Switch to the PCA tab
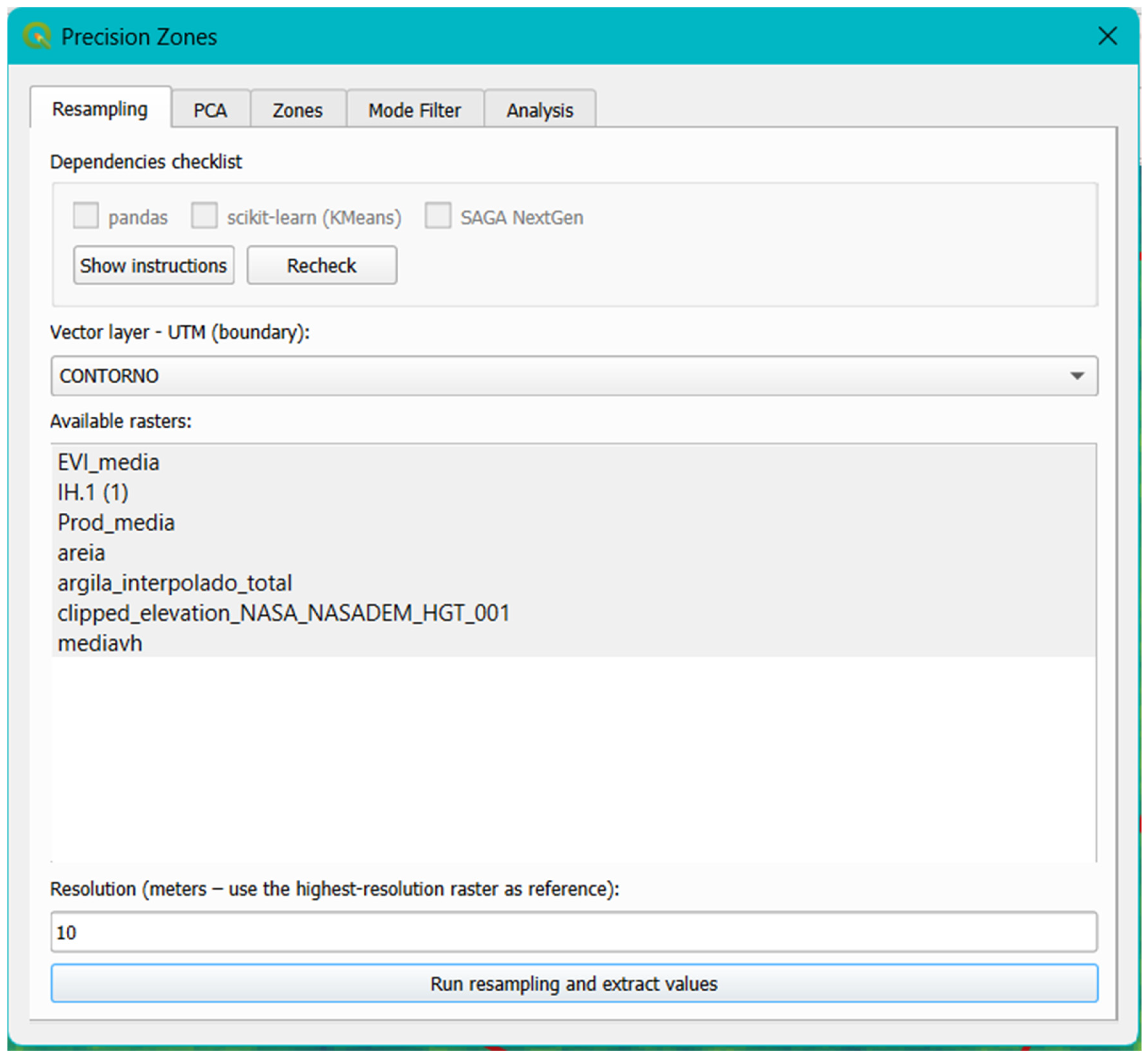This screenshot has width=1148, height=1059. pyautogui.click(x=210, y=110)
